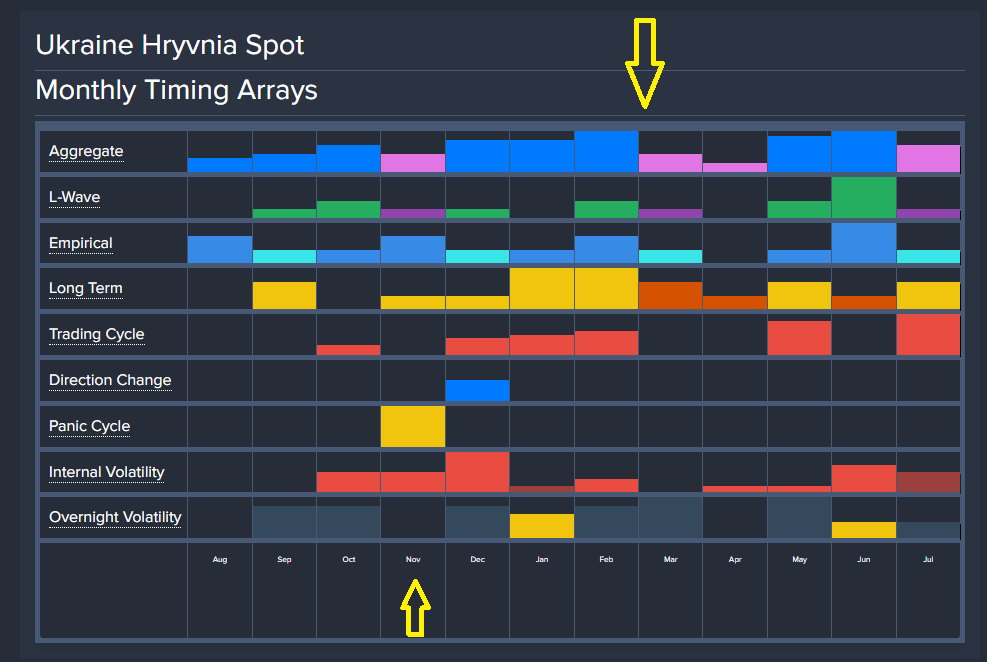Click the tall red Internal Volatility bar in December
Viewport: 987px width, 662px height.
tap(478, 472)
